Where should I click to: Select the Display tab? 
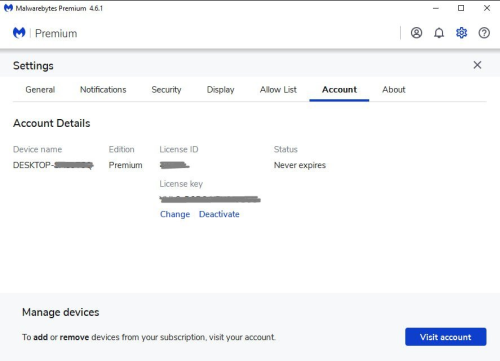[221, 90]
